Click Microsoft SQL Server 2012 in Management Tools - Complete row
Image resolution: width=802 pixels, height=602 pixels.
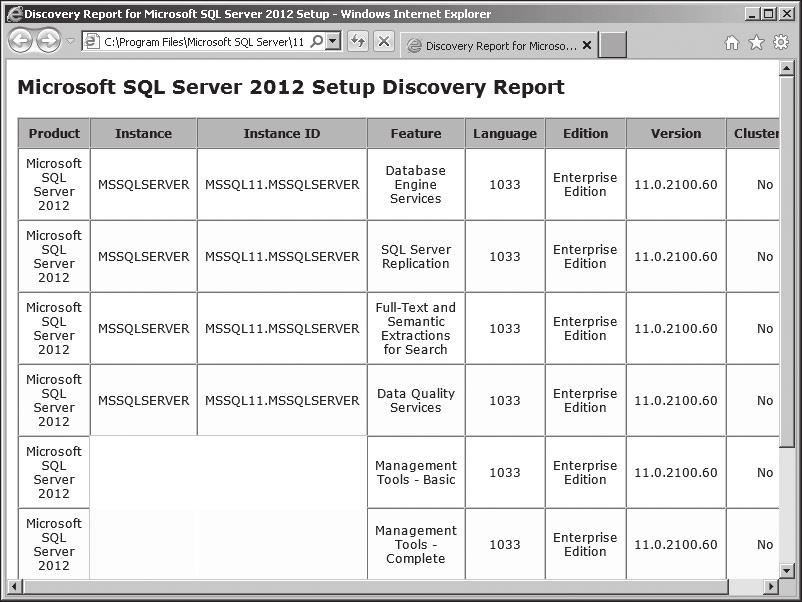[x=54, y=544]
